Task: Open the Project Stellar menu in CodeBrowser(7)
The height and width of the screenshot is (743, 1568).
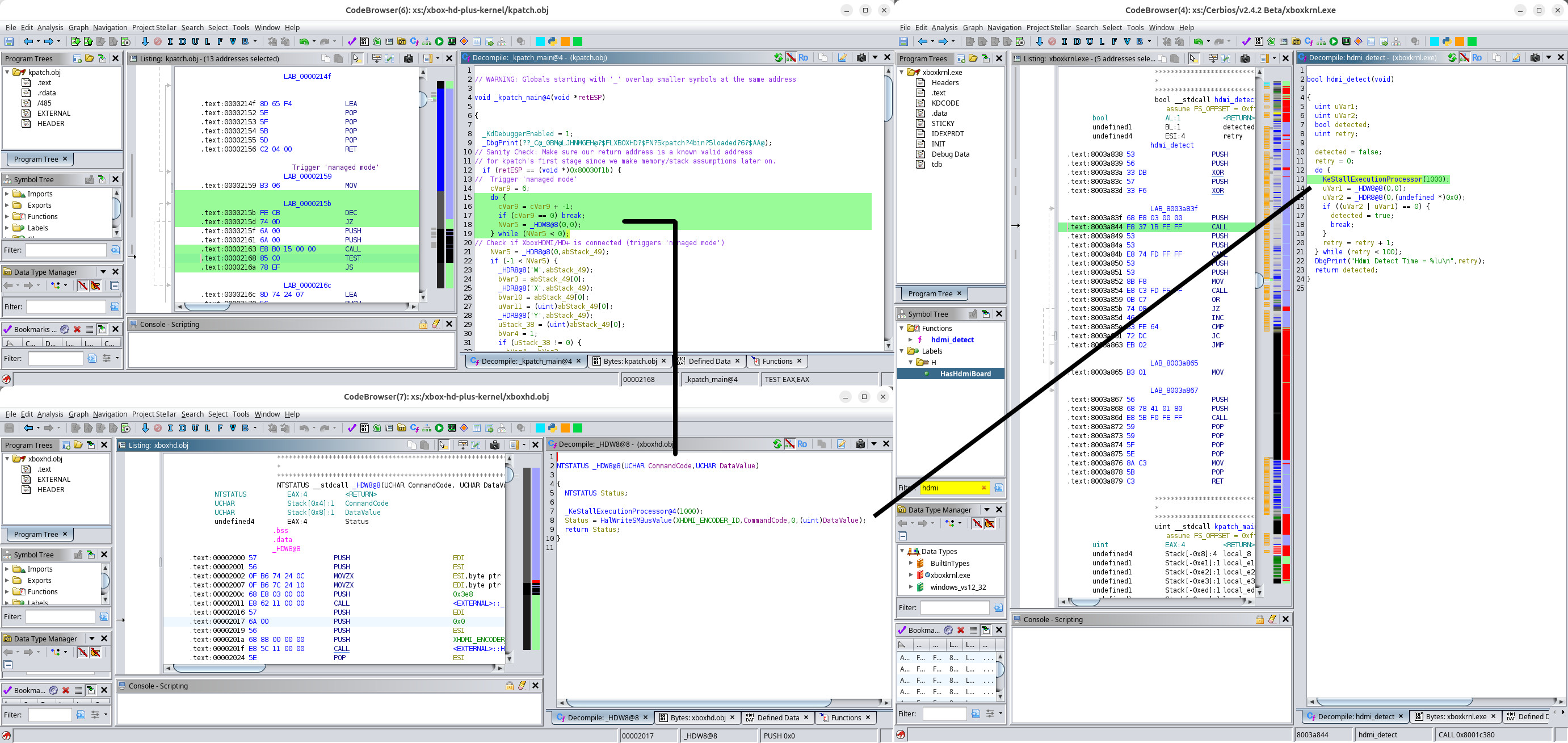Action: 154,414
